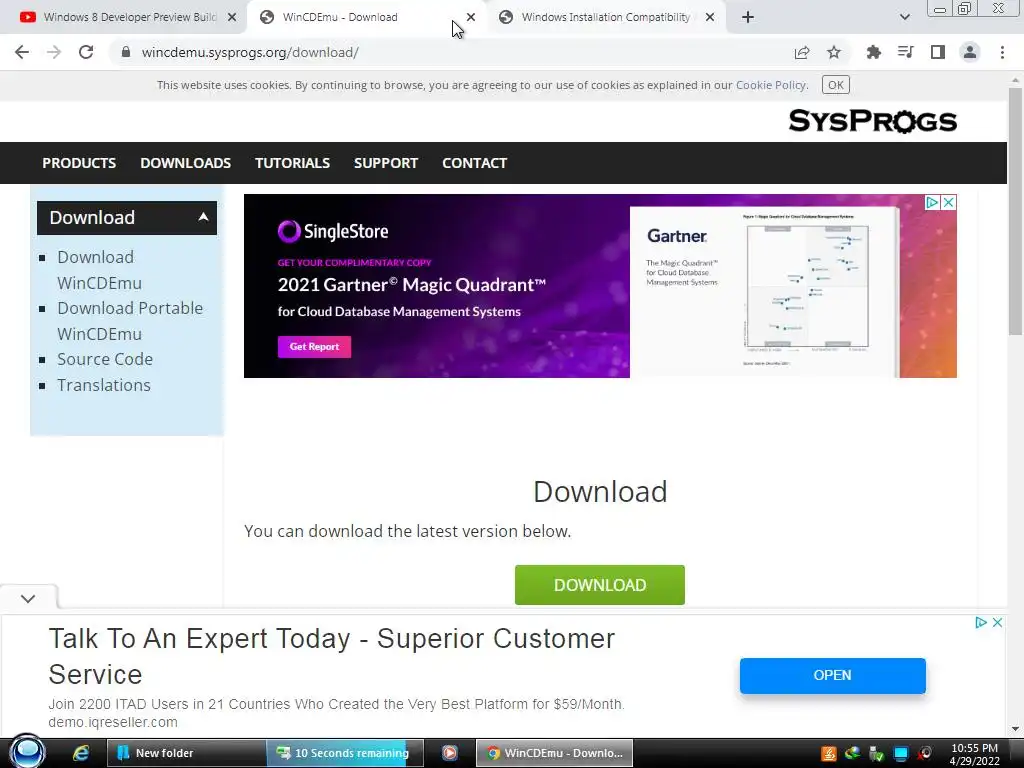Open the Chrome profile avatar
The height and width of the screenshot is (768, 1024).
[970, 52]
